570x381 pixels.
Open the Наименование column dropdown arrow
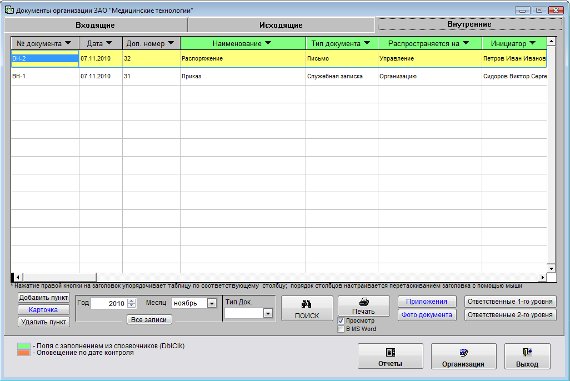(268, 43)
